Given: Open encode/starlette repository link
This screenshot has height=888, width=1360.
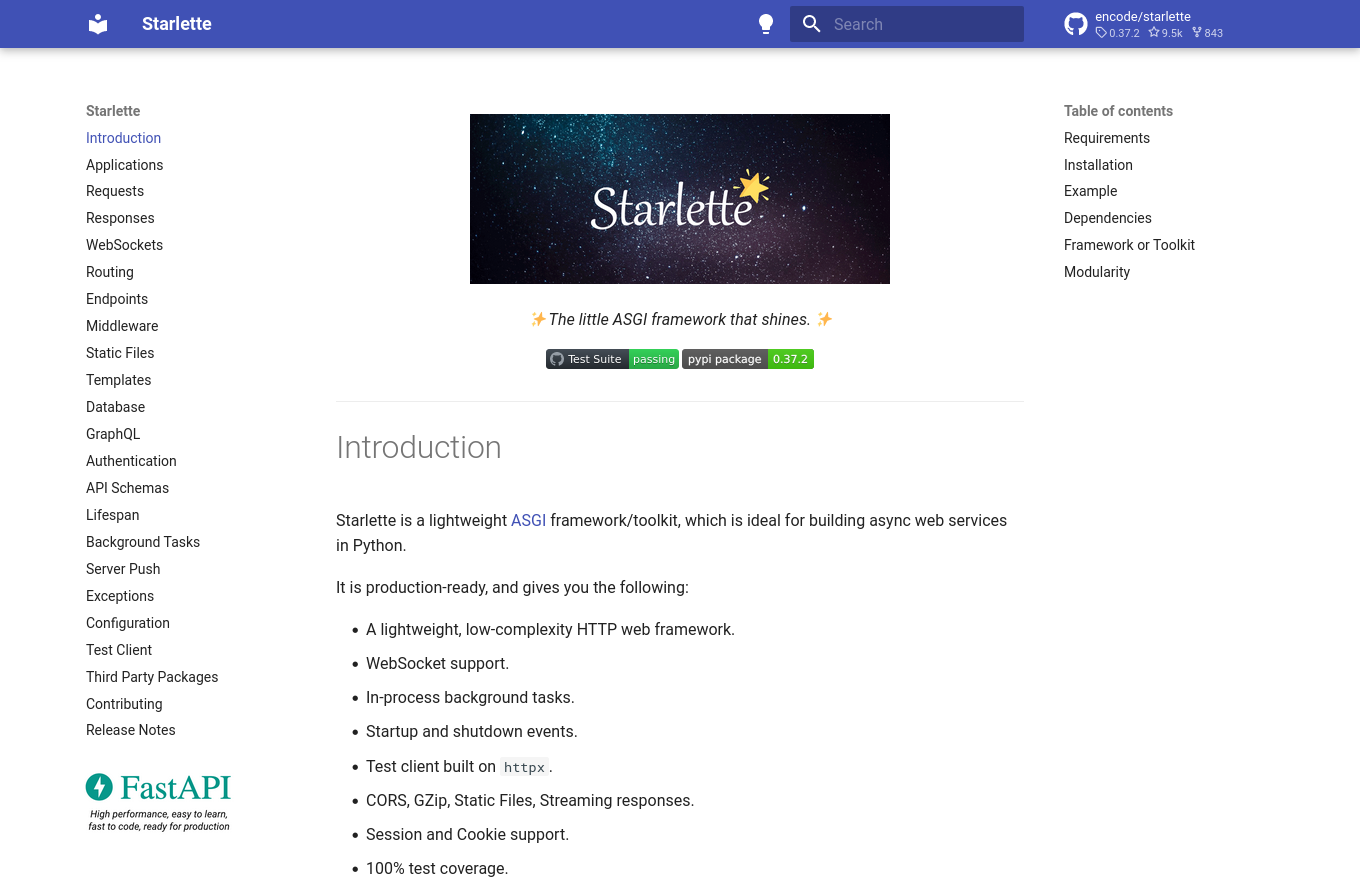Looking at the screenshot, I should point(1143,17).
